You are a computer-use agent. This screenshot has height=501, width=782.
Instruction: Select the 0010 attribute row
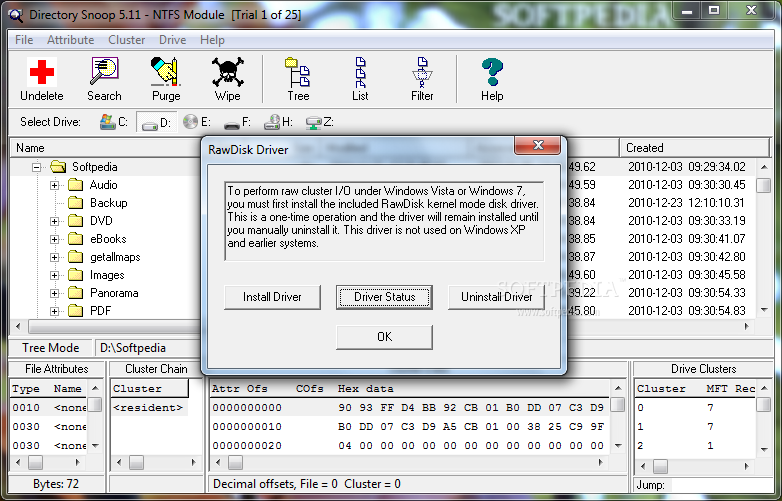(49, 408)
